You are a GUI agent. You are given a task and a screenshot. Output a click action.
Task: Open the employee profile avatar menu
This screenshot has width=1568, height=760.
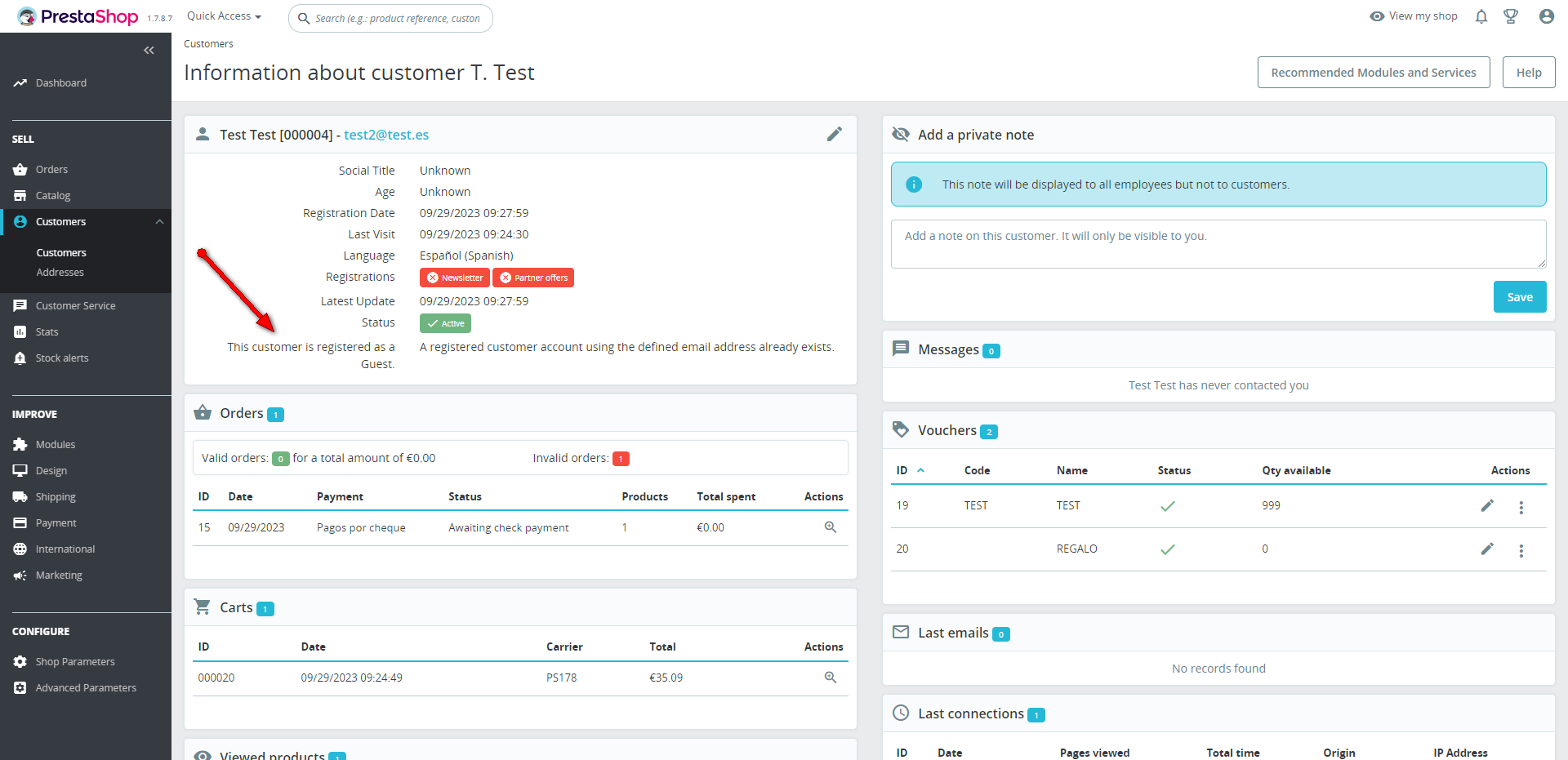pyautogui.click(x=1546, y=16)
